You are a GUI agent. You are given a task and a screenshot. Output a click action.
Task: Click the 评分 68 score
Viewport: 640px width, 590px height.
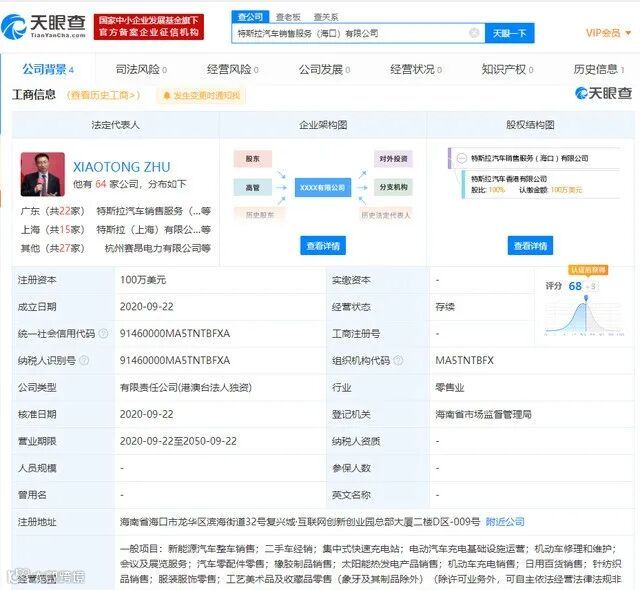[575, 286]
